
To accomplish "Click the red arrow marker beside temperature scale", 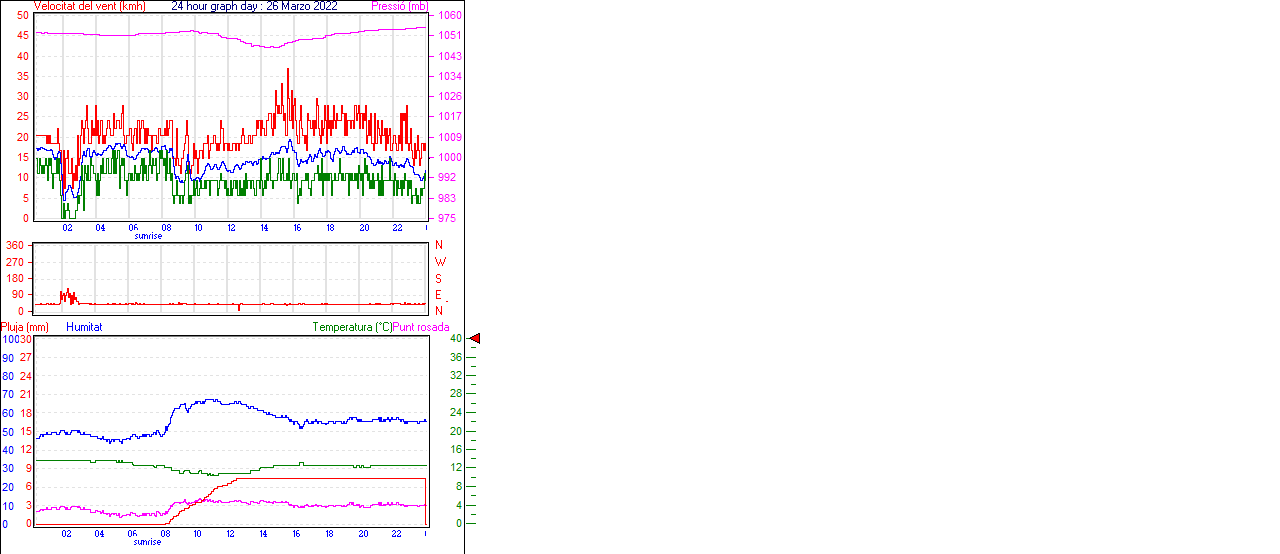I will [475, 339].
